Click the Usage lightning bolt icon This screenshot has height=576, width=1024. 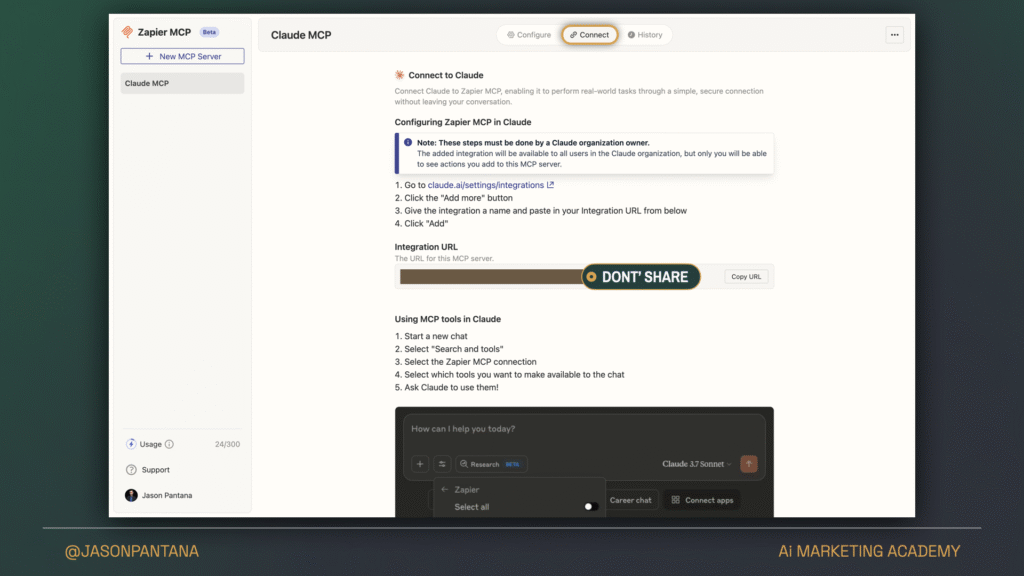131,444
